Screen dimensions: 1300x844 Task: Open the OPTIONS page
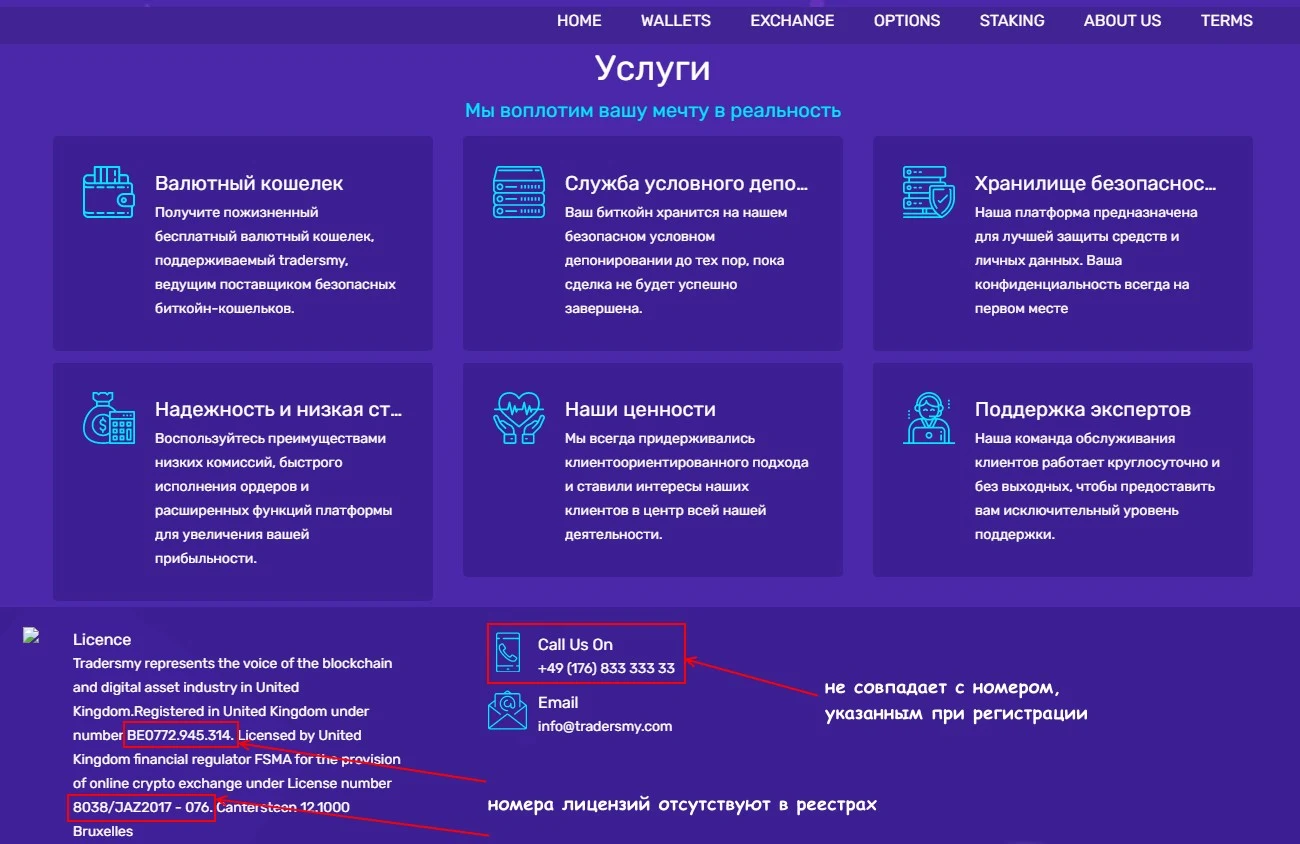907,20
